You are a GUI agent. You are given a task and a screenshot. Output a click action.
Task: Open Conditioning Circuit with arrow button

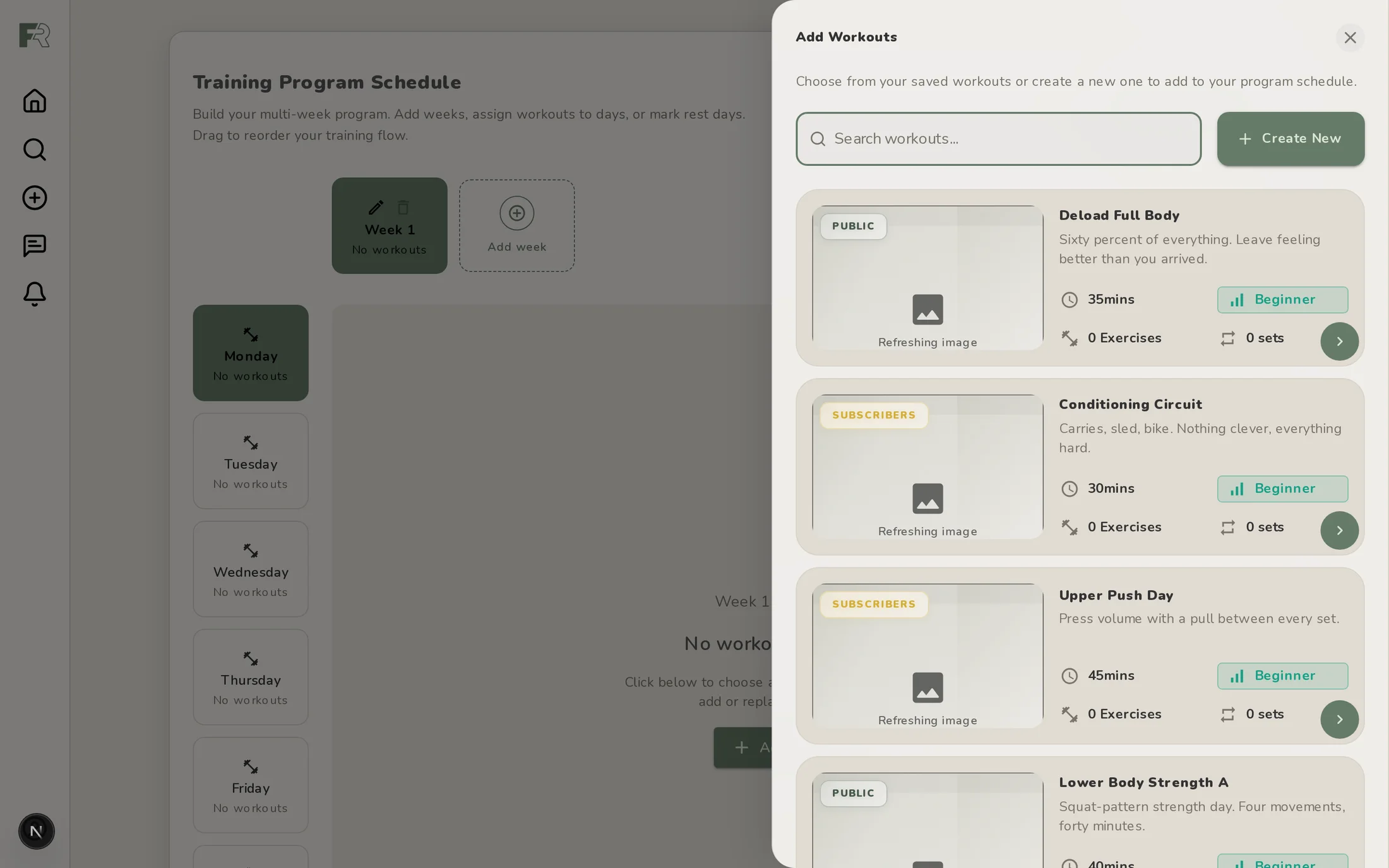[x=1339, y=530]
